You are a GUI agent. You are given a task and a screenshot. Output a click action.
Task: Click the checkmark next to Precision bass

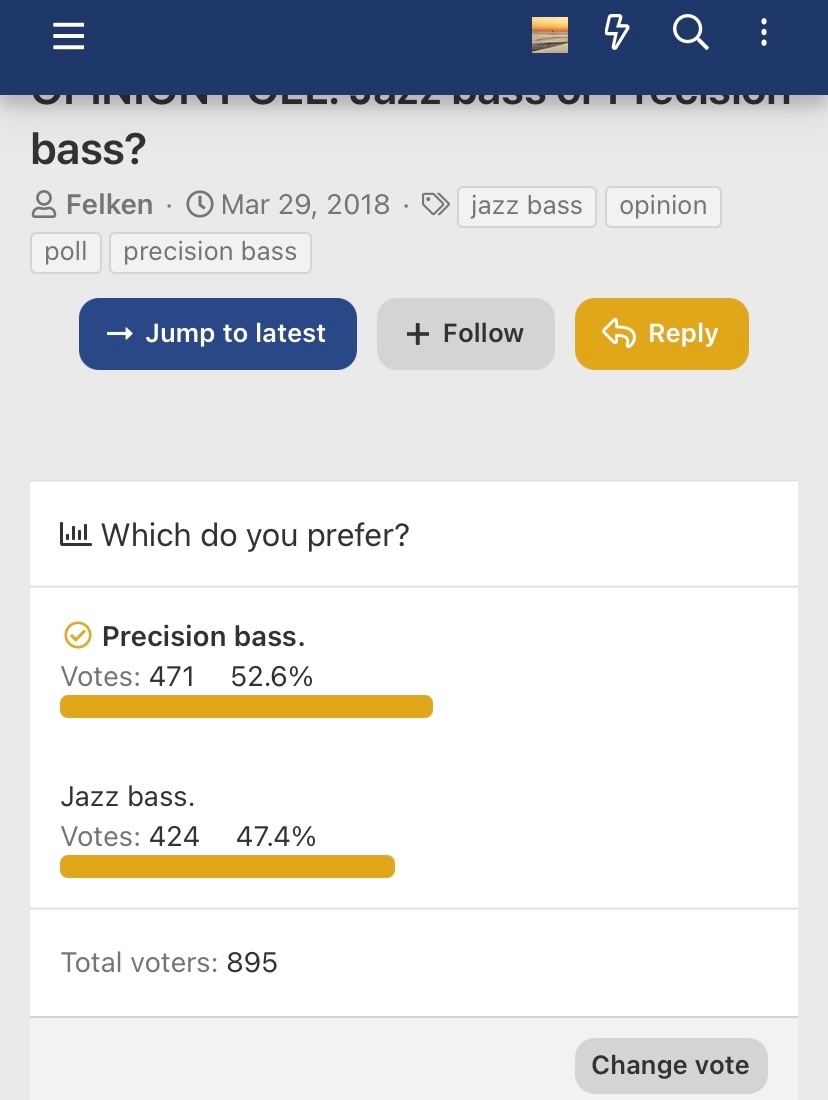click(x=78, y=636)
